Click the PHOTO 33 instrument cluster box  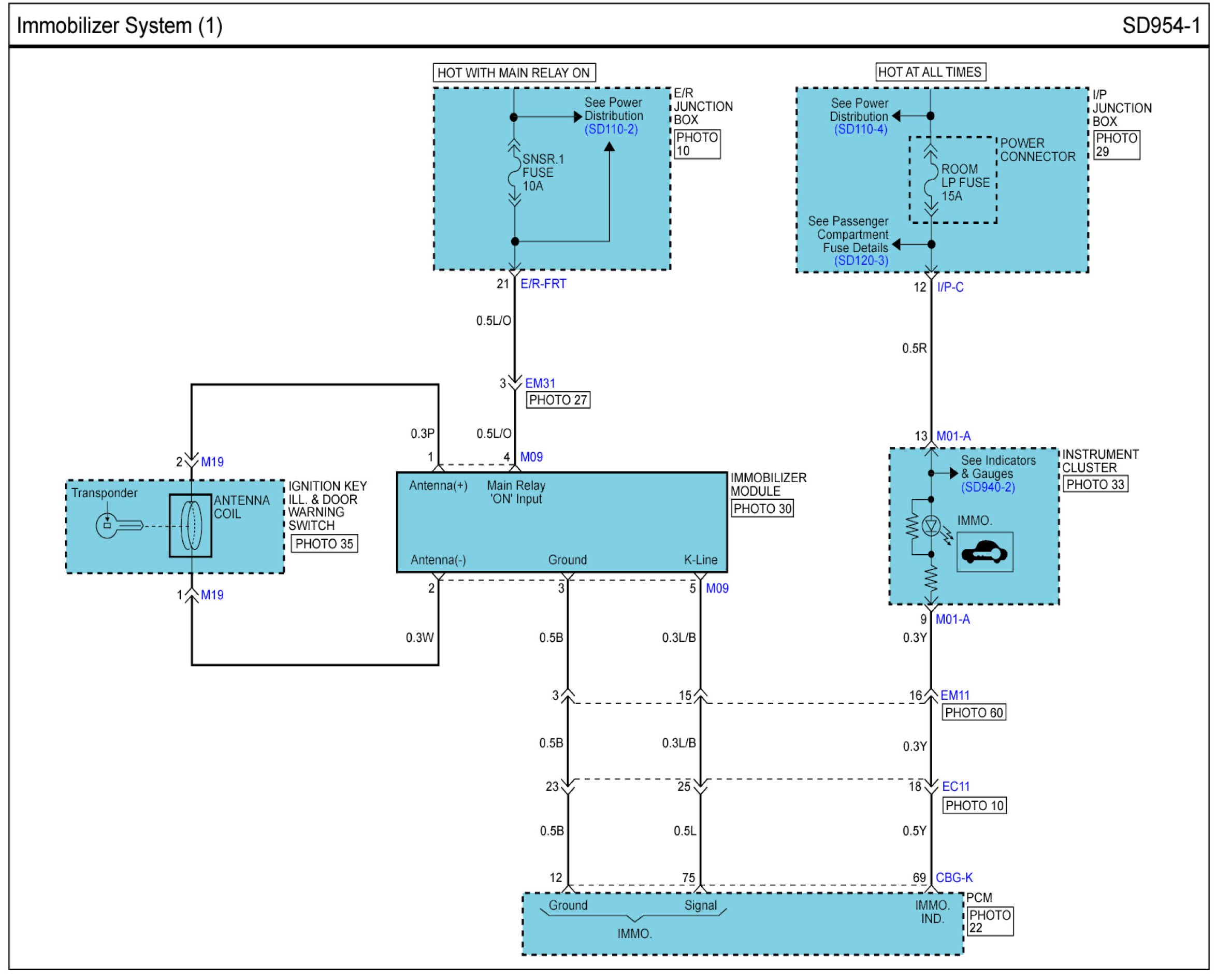pyautogui.click(x=1095, y=484)
